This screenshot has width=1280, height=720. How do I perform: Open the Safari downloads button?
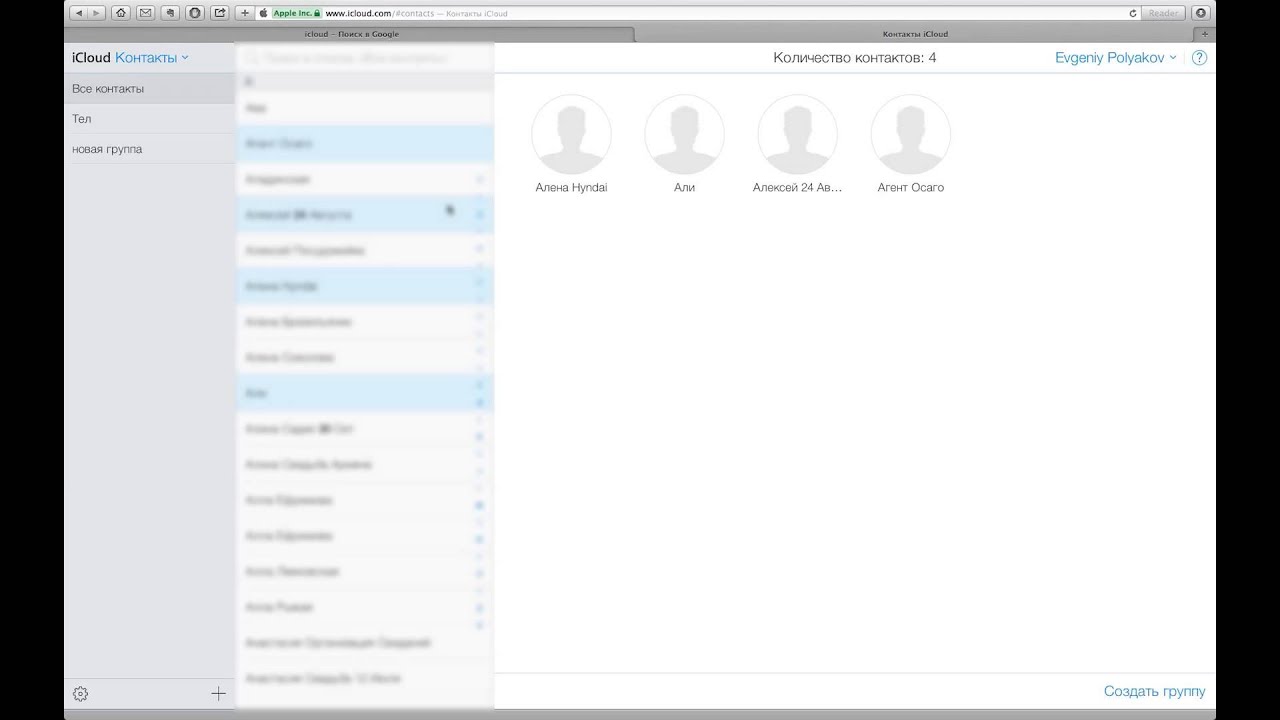tap(1201, 13)
